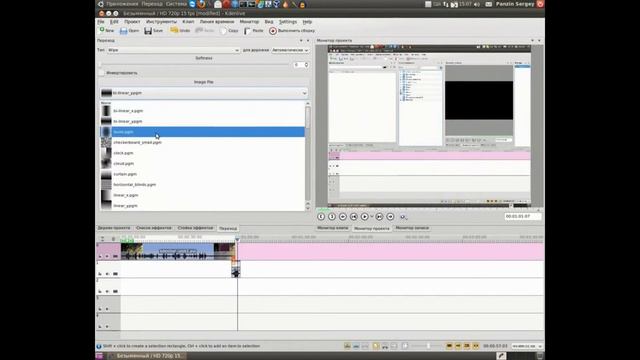Switch to Монитор клипа tab
This screenshot has height=360, width=640.
coord(333,228)
